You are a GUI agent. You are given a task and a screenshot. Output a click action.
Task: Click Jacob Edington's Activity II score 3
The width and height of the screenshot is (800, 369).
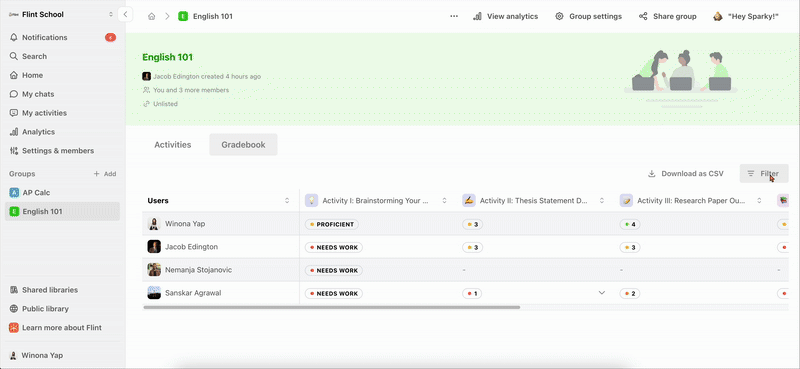[x=472, y=248]
